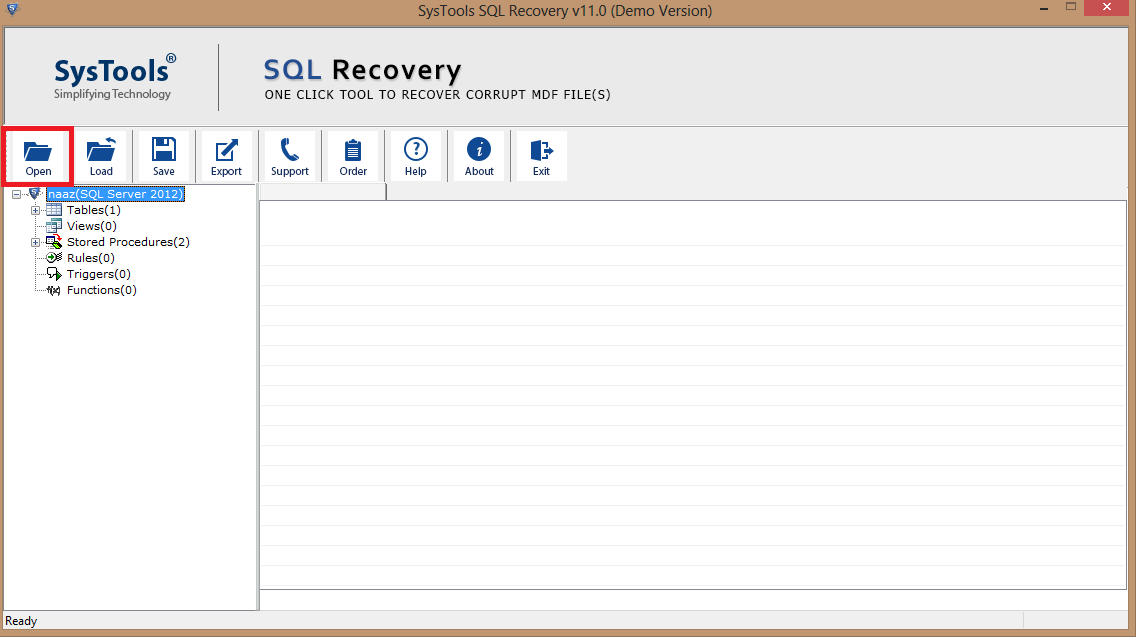Launch Export from the toolbar
Image resolution: width=1136 pixels, height=637 pixels.
226,156
